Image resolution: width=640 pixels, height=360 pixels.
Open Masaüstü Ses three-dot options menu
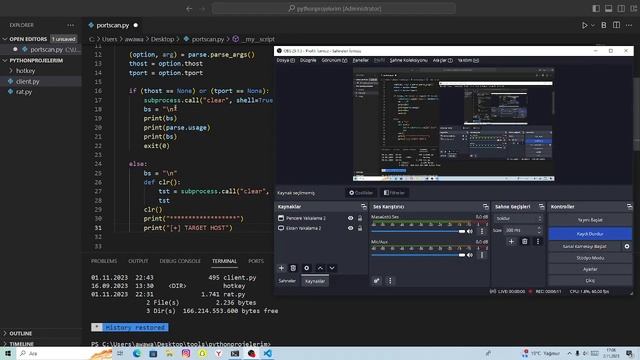482,231
